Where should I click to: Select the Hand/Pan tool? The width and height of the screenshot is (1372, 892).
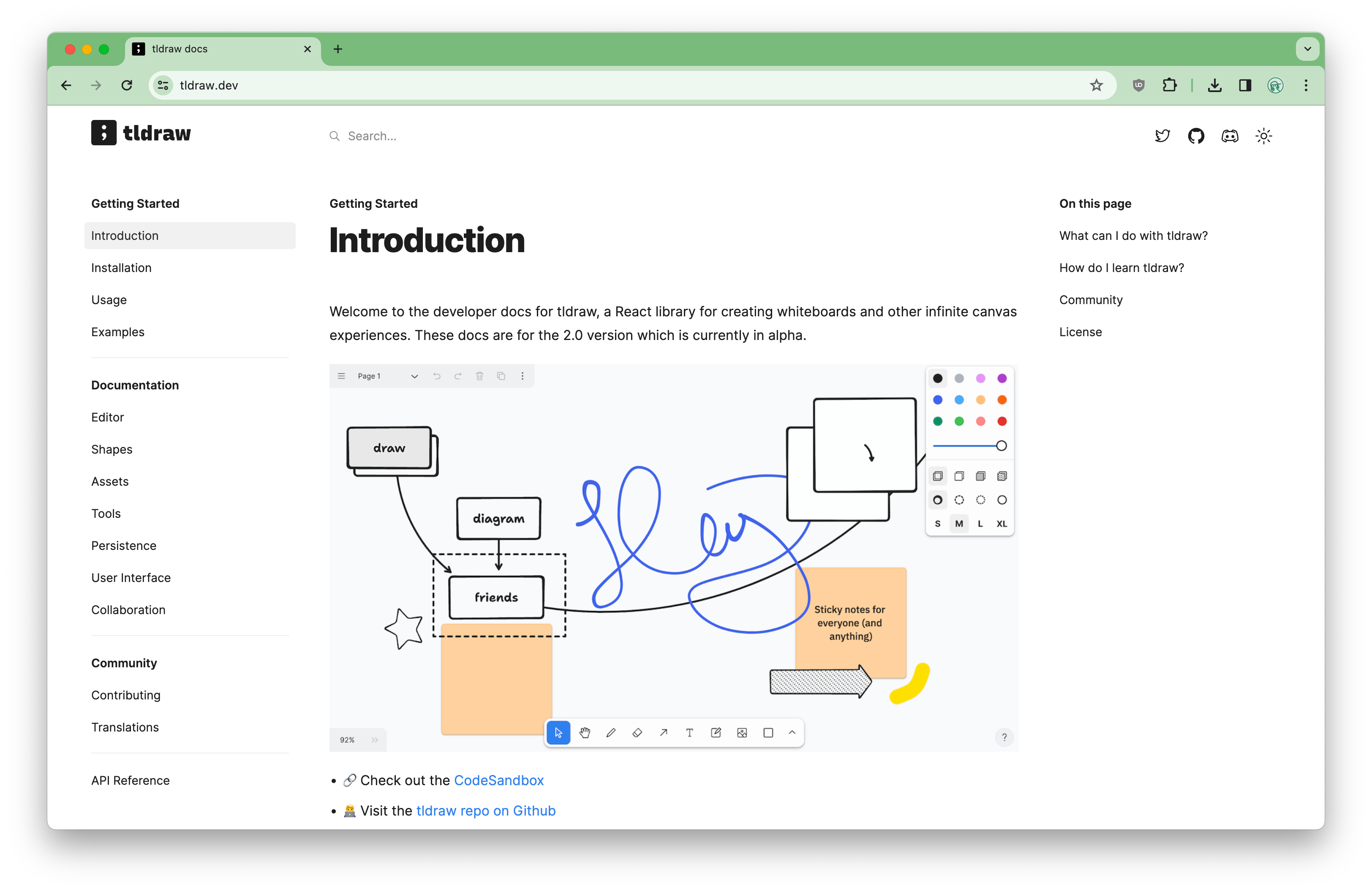[584, 733]
